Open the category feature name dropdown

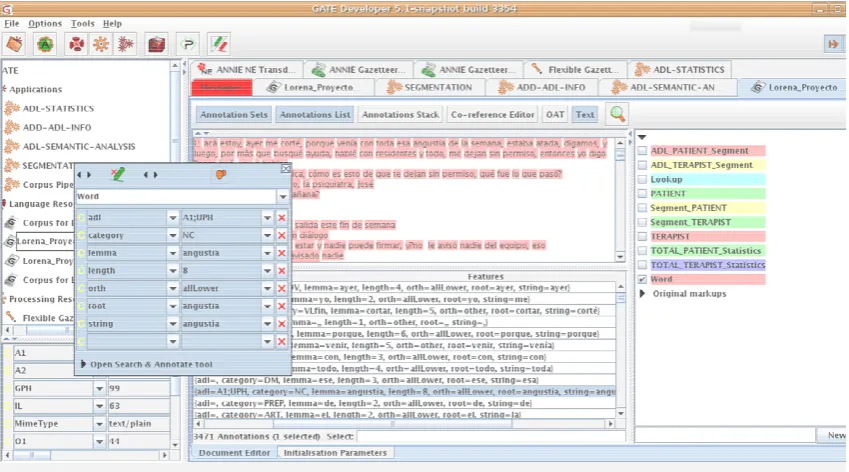click(172, 235)
